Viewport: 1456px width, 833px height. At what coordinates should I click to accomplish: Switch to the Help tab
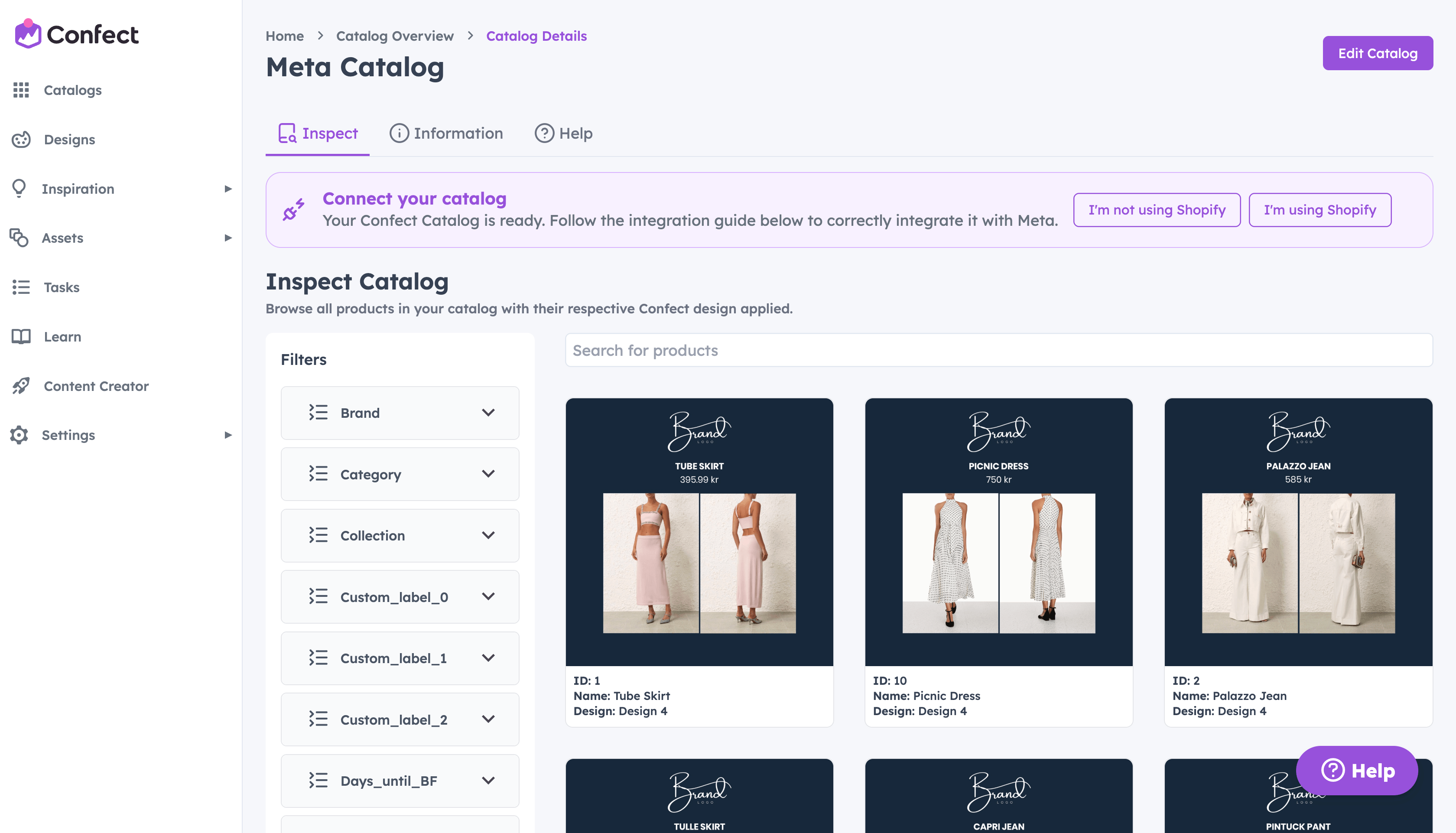tap(563, 133)
